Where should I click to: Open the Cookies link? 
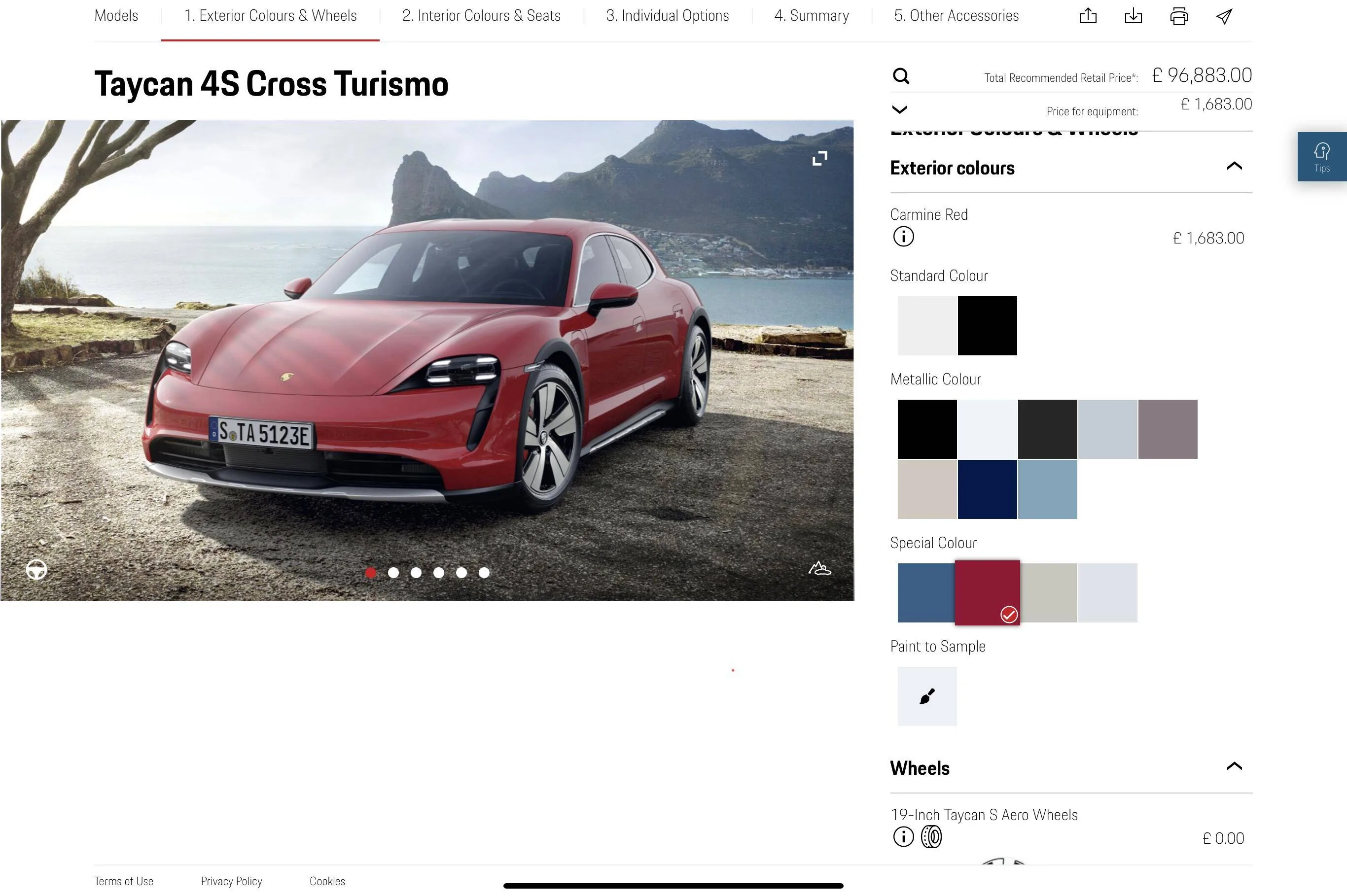point(327,881)
